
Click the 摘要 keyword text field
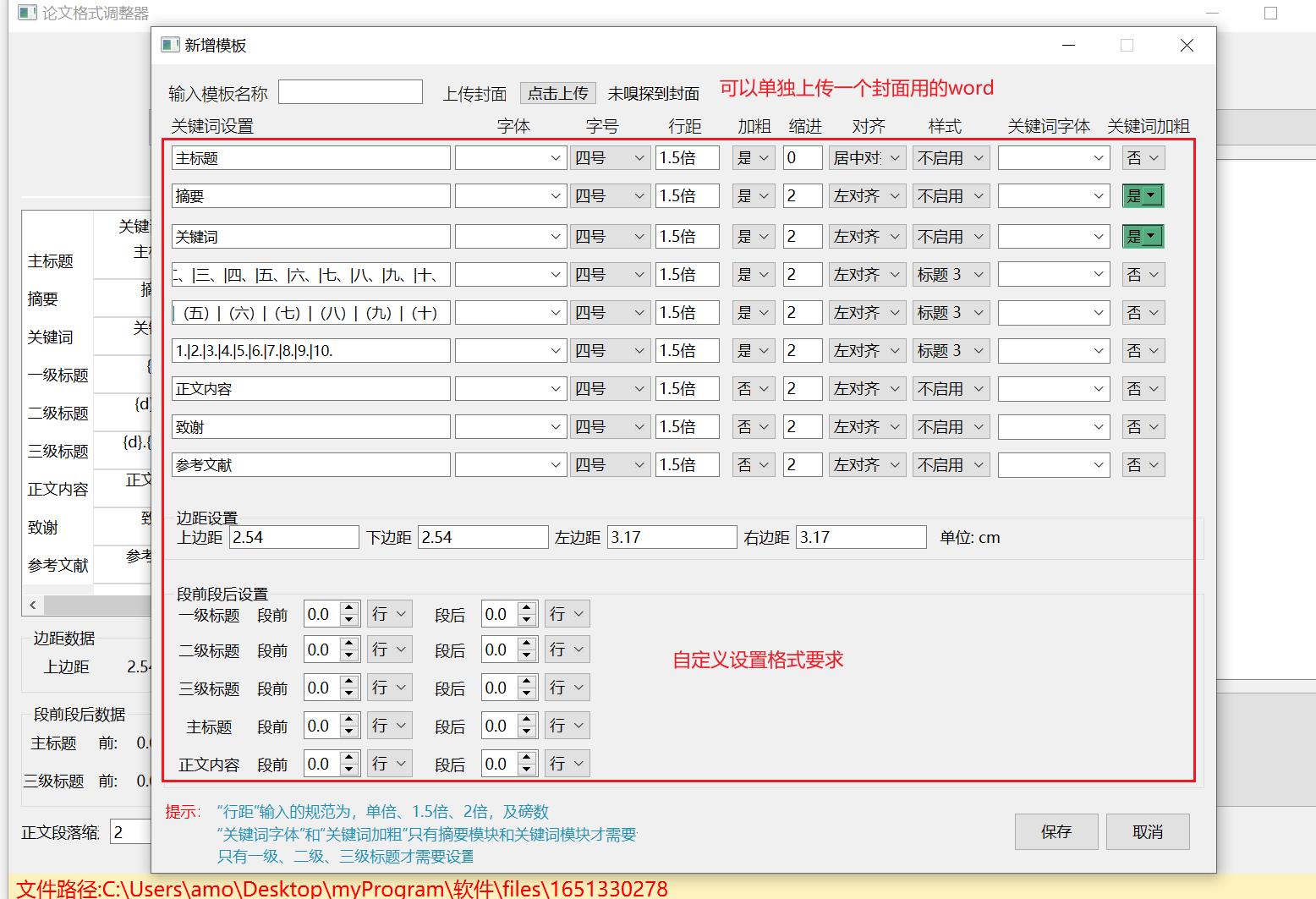click(x=311, y=196)
